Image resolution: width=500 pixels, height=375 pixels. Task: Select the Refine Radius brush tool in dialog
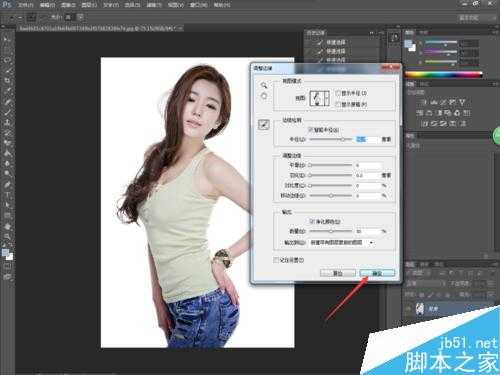(264, 125)
